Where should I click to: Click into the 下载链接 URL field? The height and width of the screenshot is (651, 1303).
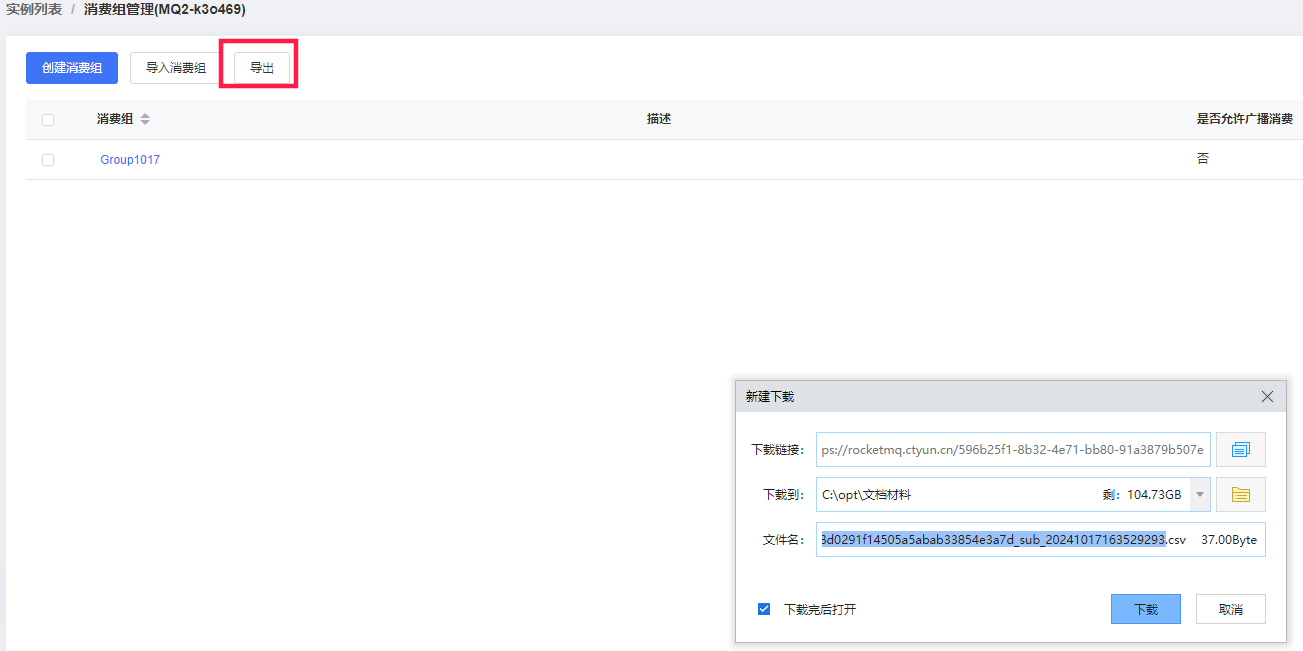point(1014,450)
